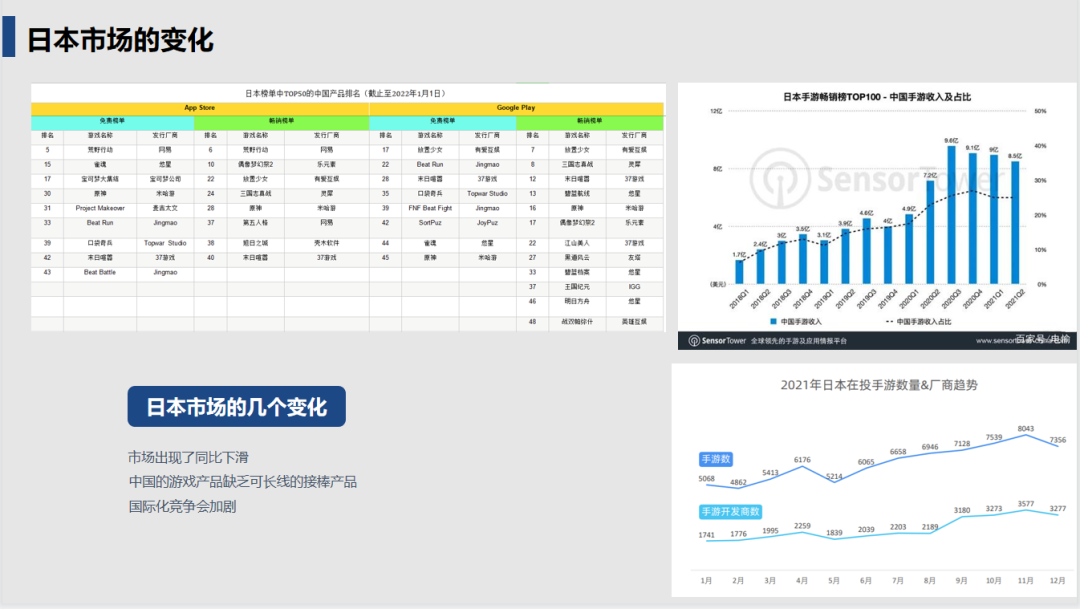Click the 8.5亿 bar value label
The image size is (1080, 609).
(x=1015, y=156)
